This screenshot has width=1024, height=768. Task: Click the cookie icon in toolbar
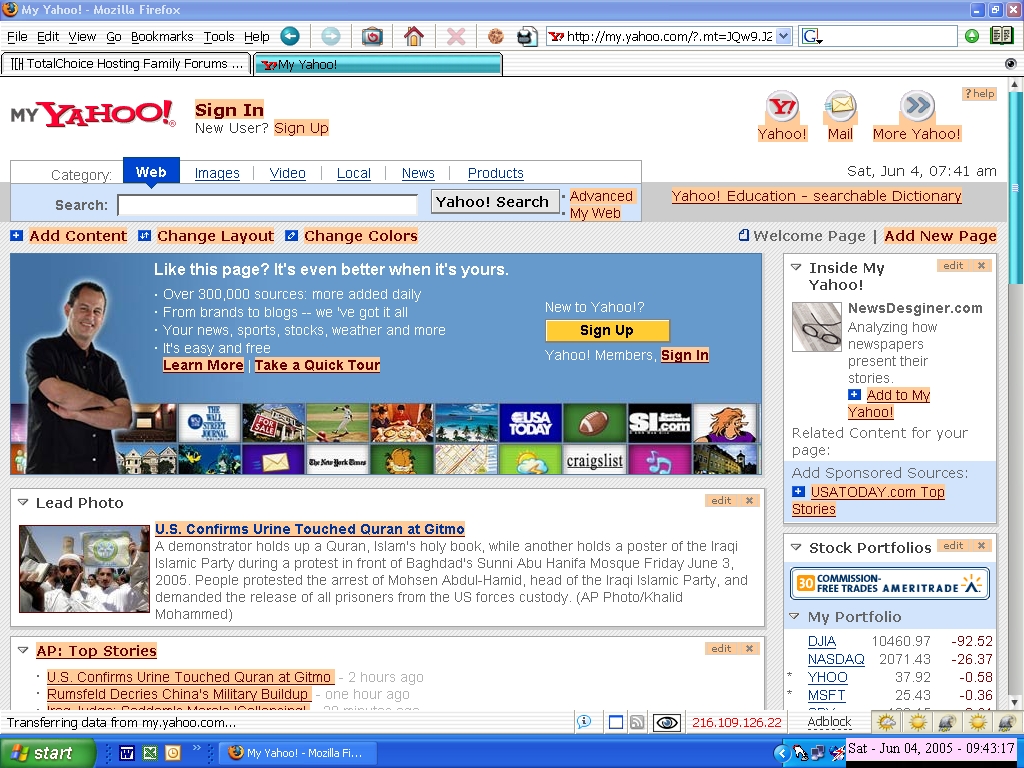click(495, 36)
